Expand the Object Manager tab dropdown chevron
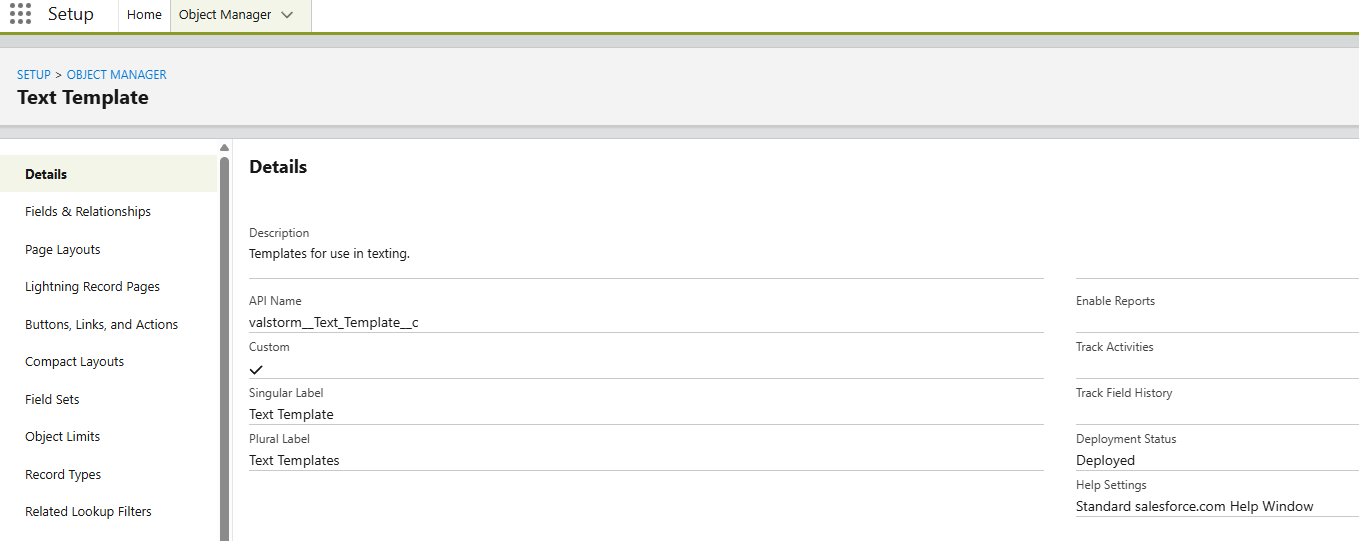 pos(288,15)
